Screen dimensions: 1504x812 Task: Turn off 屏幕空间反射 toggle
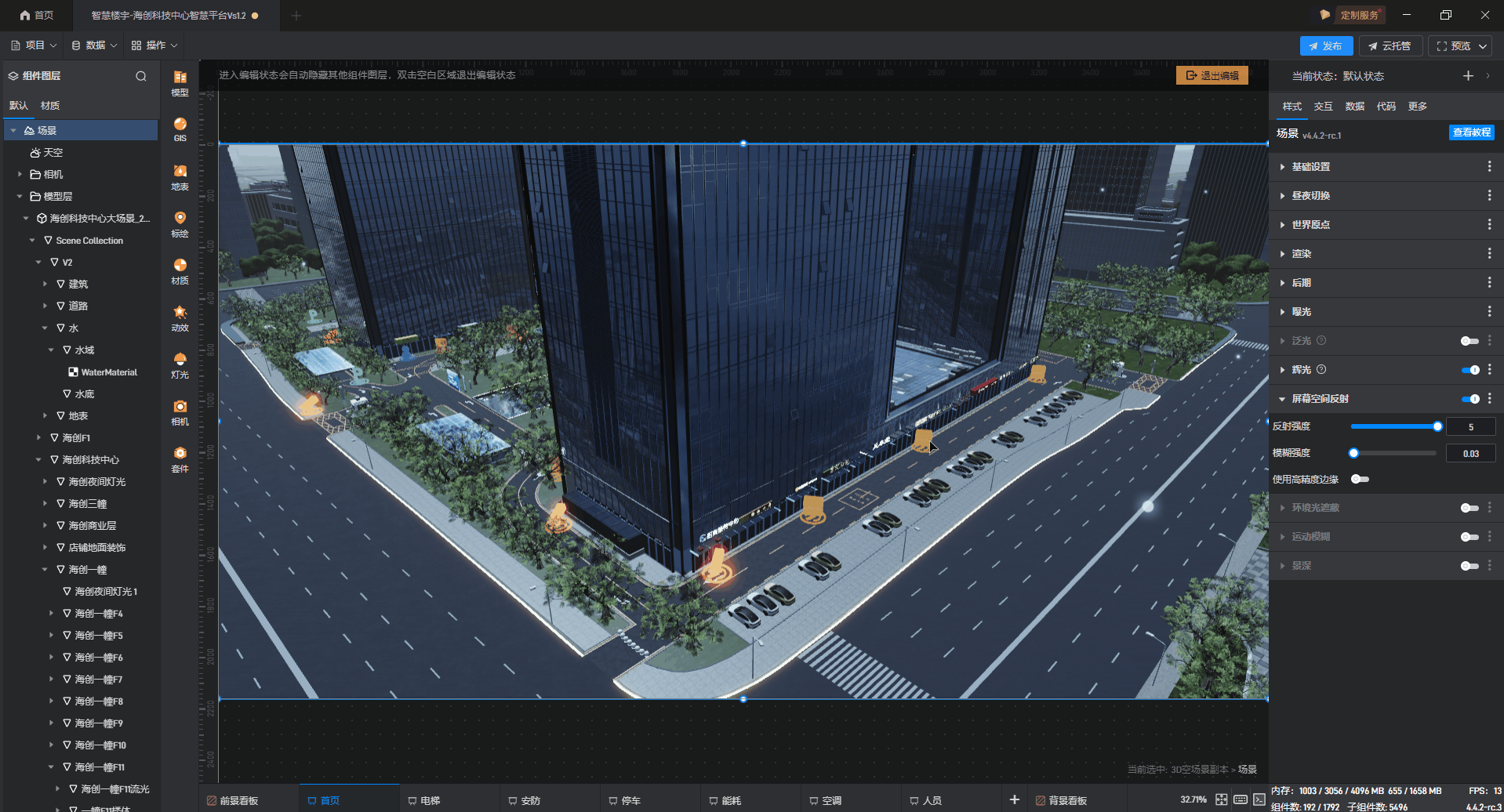(x=1469, y=399)
